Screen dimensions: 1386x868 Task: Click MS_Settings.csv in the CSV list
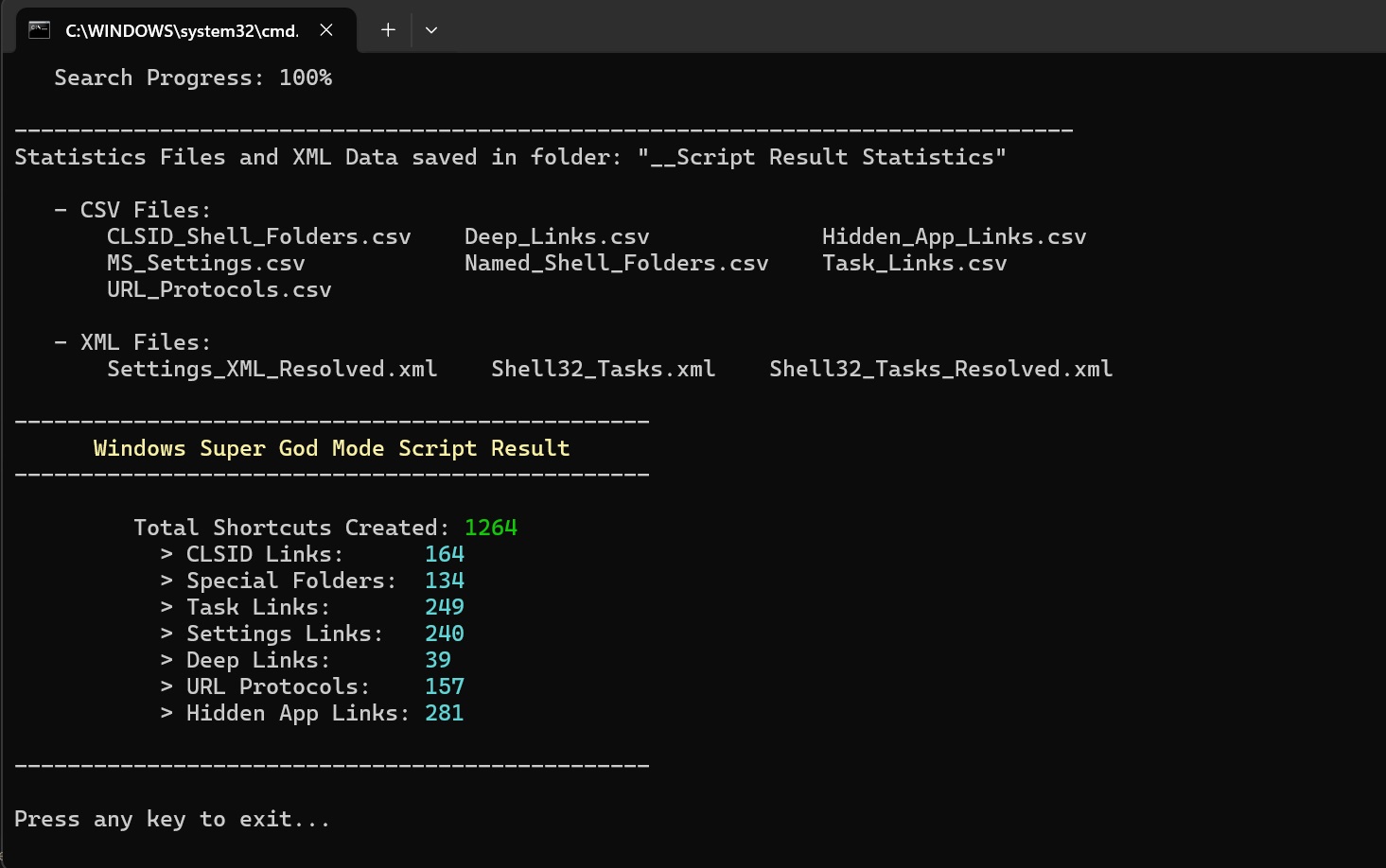[205, 262]
